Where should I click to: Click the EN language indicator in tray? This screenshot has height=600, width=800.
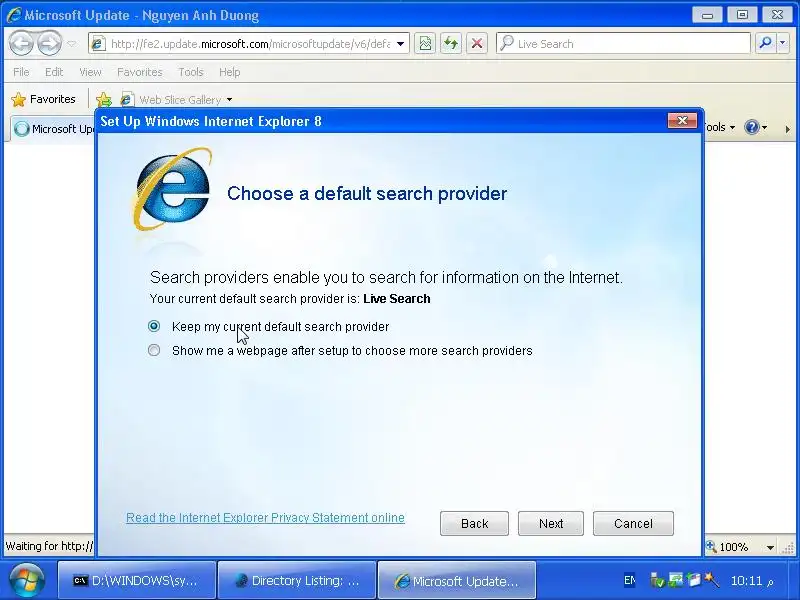point(630,580)
